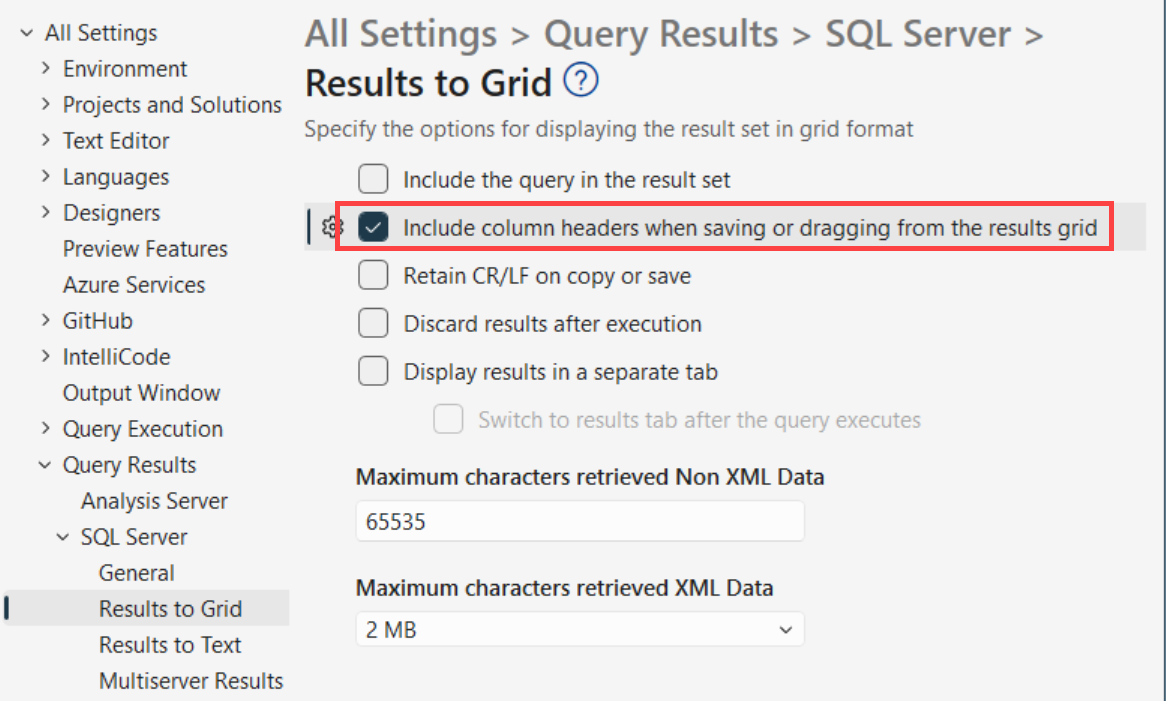Screen dimensions: 1166x701
Task: Expand the Environment section
Action: [46, 68]
